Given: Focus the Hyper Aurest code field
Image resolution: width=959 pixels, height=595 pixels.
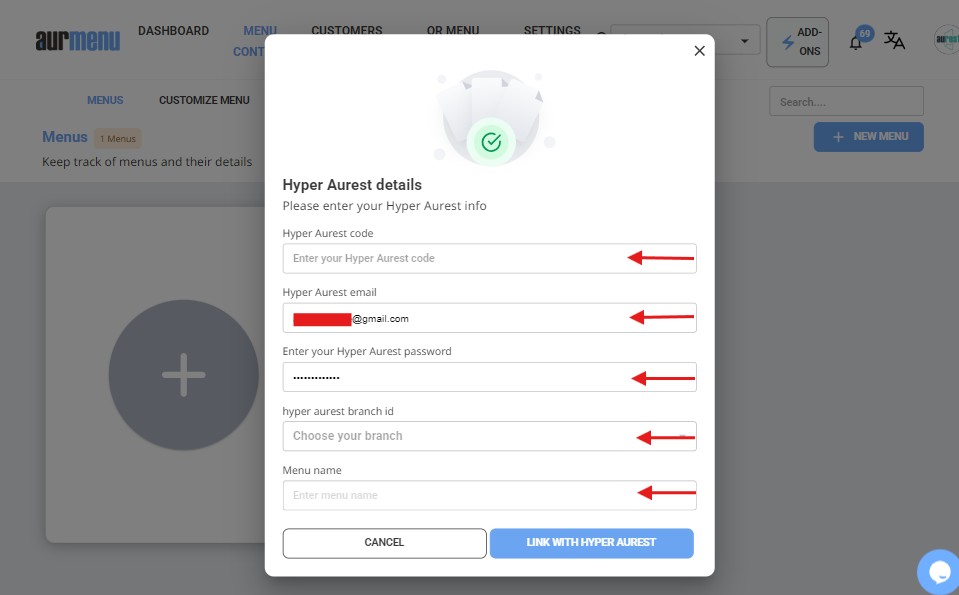Looking at the screenshot, I should pyautogui.click(x=455, y=258).
